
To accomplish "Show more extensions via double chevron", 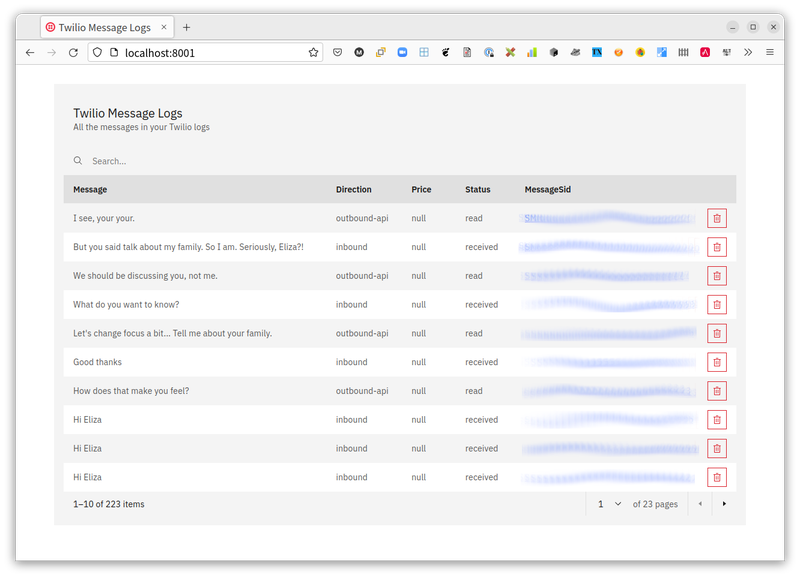I will coord(748,52).
